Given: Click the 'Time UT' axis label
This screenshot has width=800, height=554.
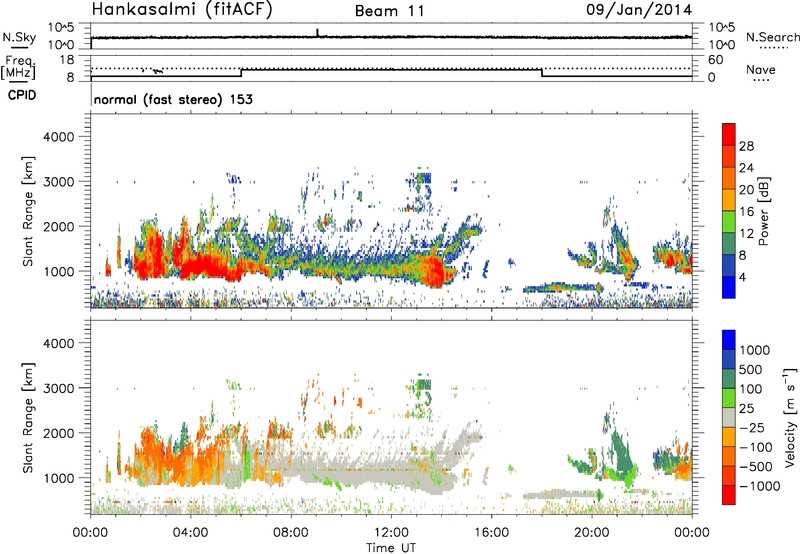Looking at the screenshot, I should [x=391, y=547].
